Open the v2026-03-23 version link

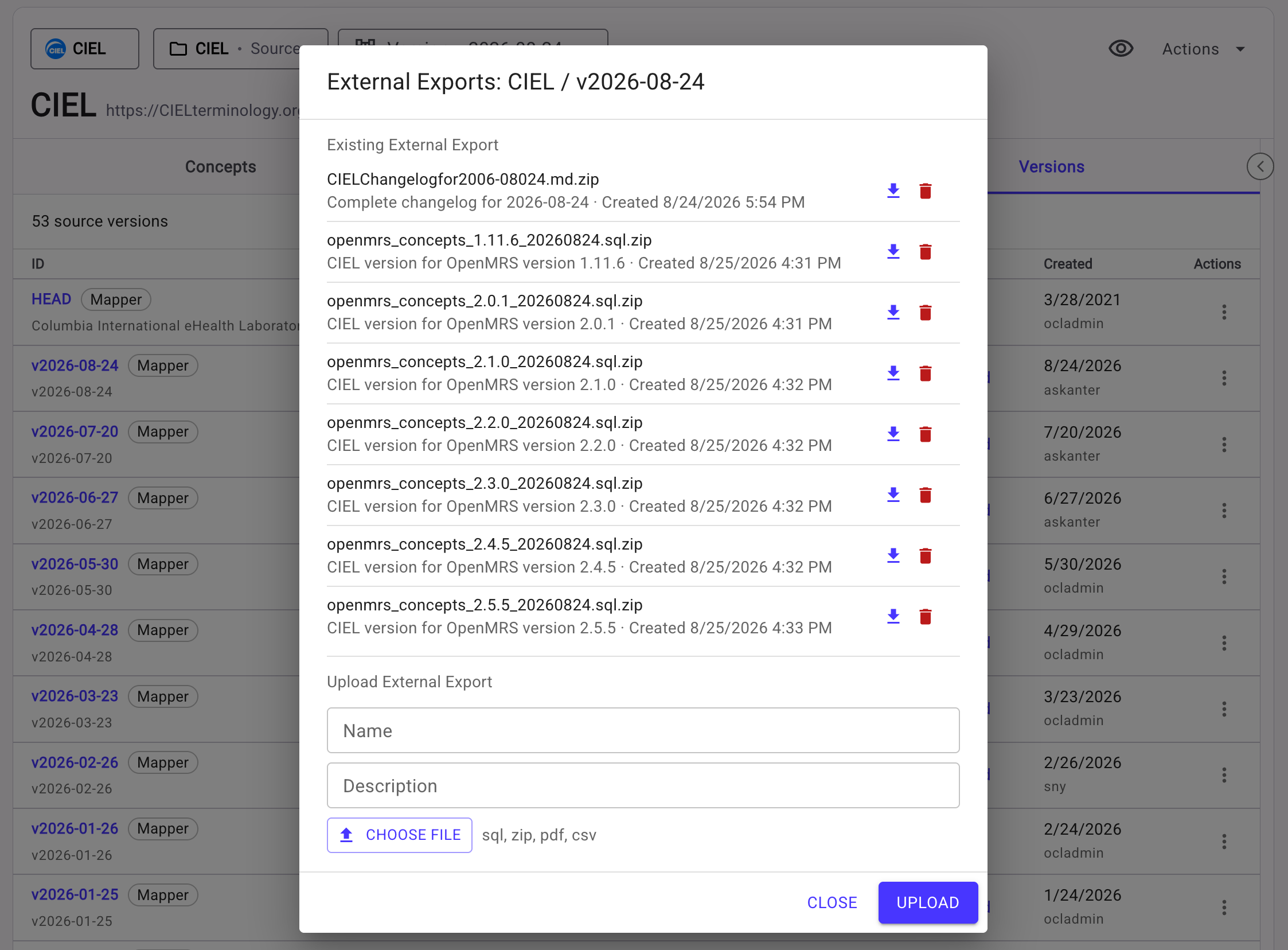[x=75, y=696]
